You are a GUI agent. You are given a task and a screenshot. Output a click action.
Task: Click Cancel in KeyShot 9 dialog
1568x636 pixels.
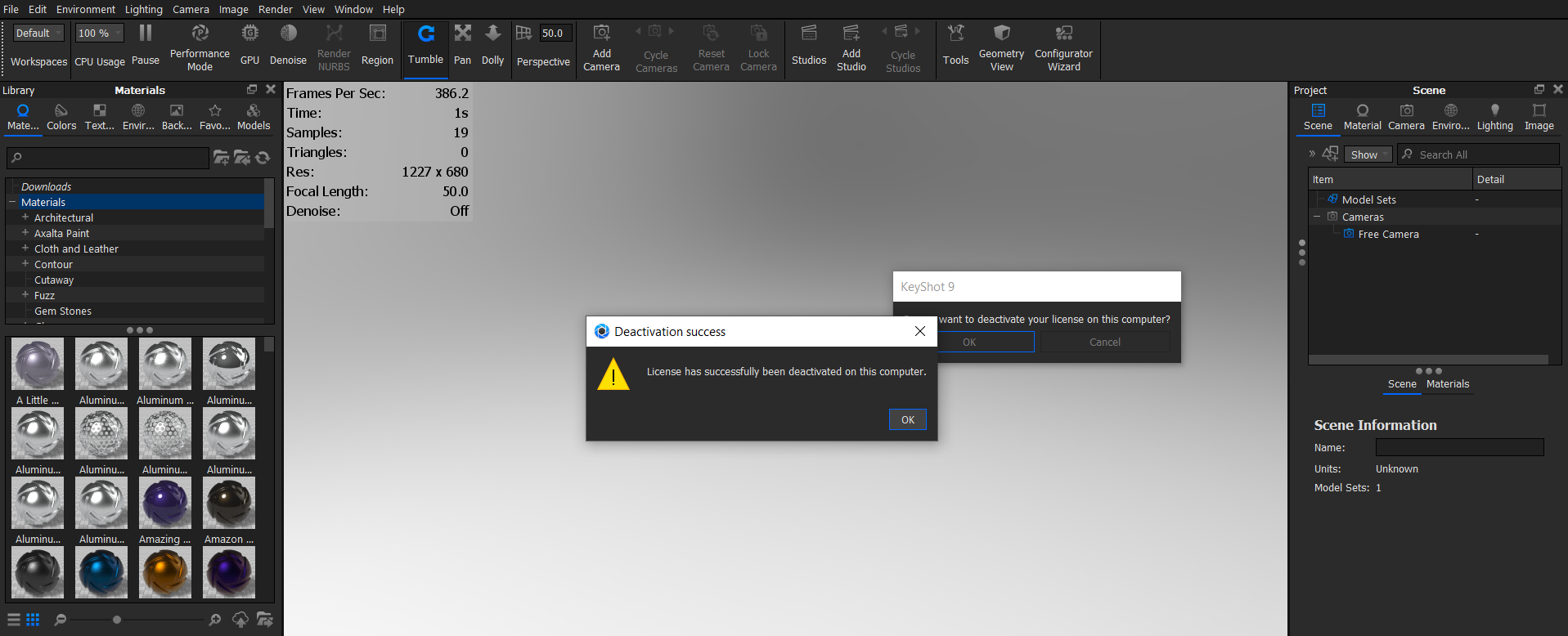(1105, 342)
